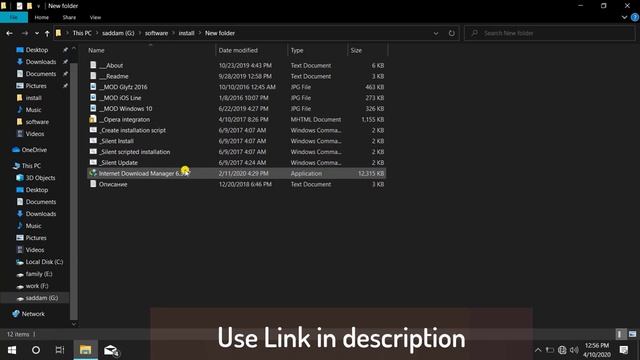This screenshot has height=360, width=640.
Task: Open the volume speaker tray icon
Action: 574,350
